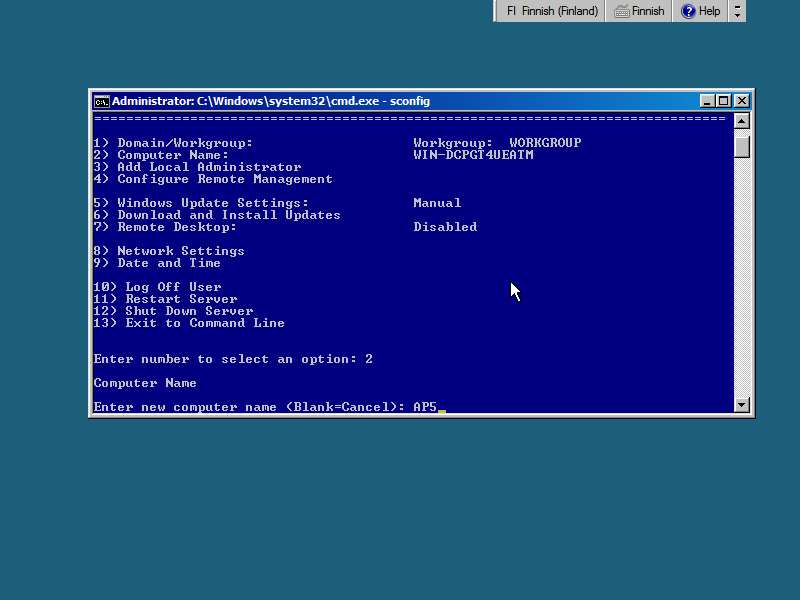This screenshot has height=600, width=800.
Task: Click the keyboard icon for Finnish layout
Action: (x=621, y=11)
